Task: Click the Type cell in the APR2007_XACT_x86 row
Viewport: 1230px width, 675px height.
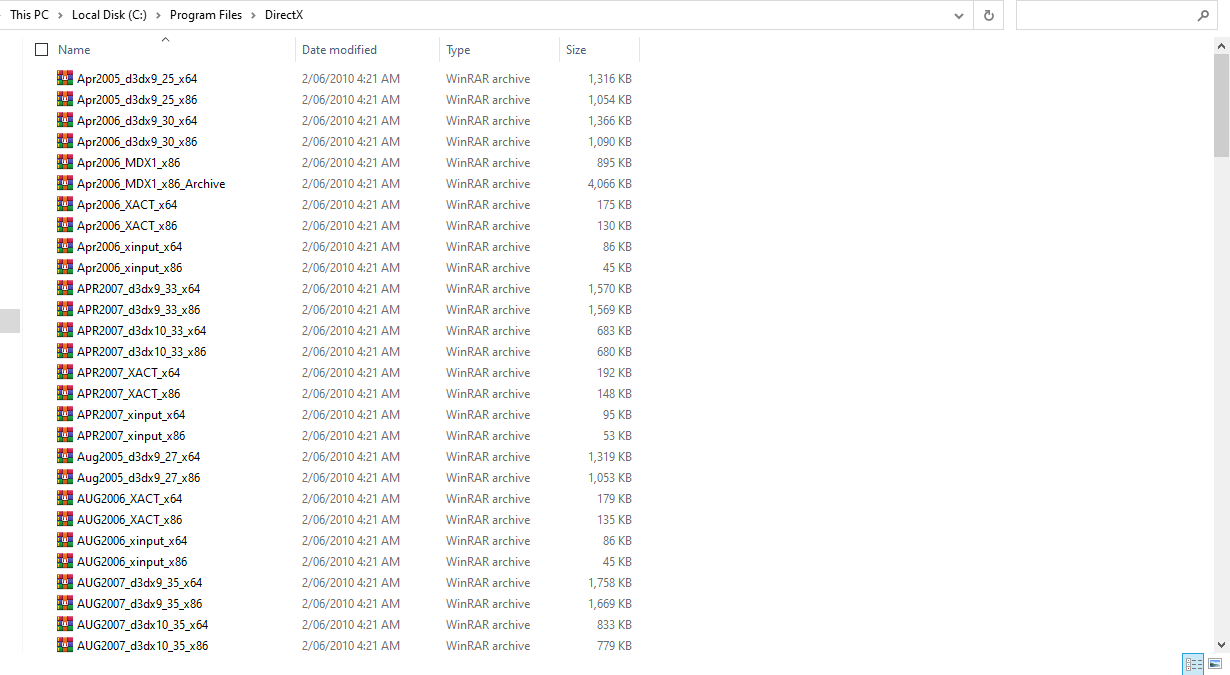Action: coord(488,394)
